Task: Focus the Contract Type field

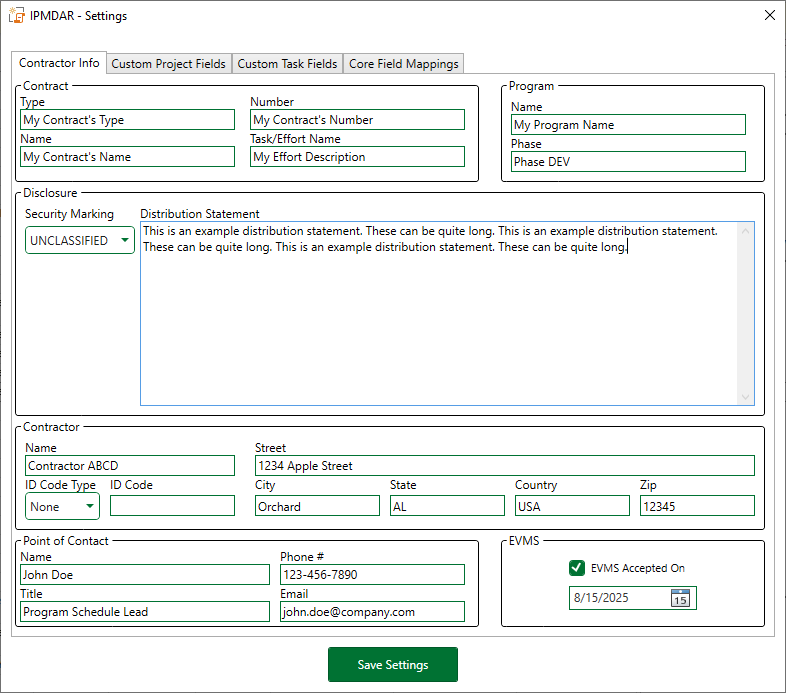Action: [x=127, y=120]
